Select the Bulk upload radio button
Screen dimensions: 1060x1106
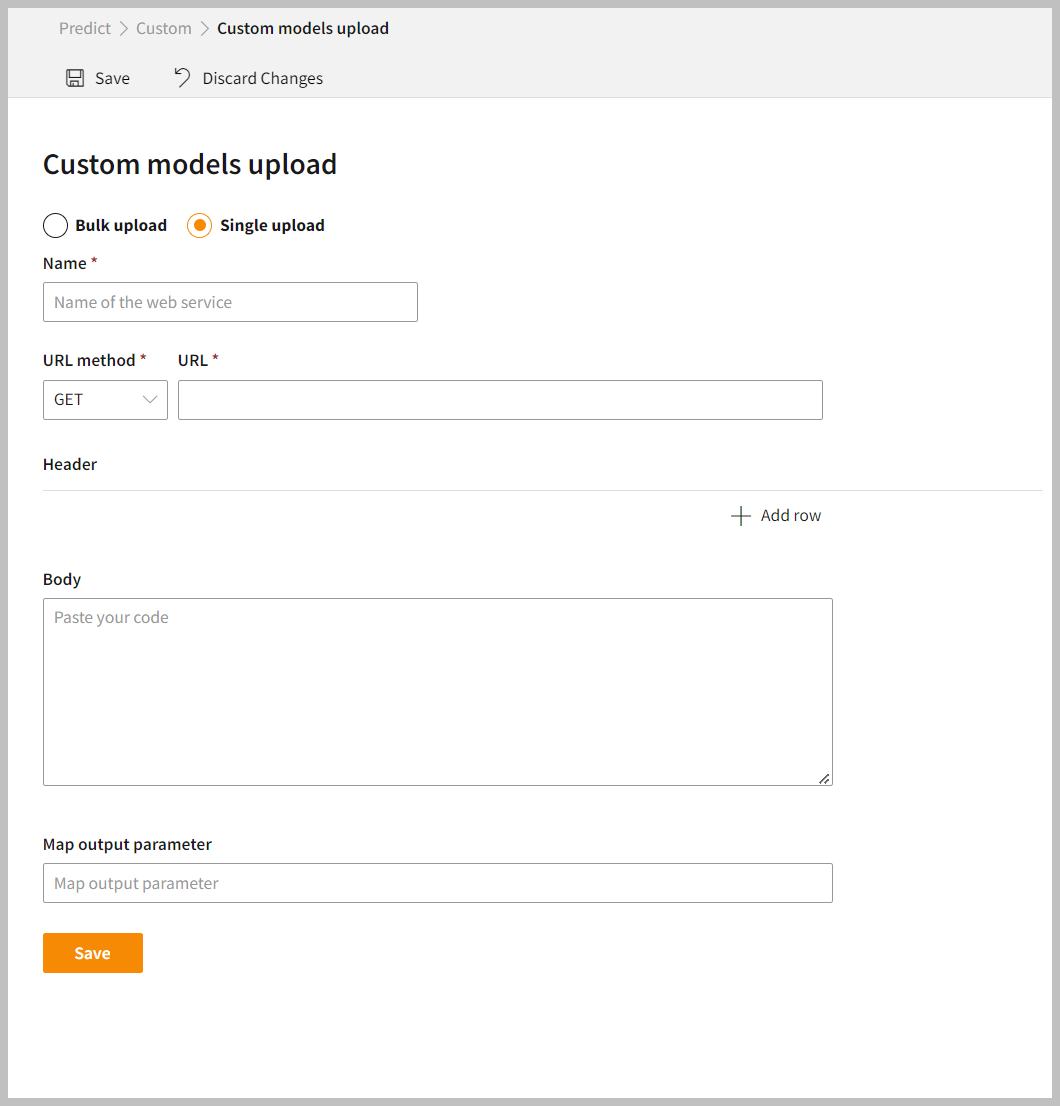[x=56, y=226]
